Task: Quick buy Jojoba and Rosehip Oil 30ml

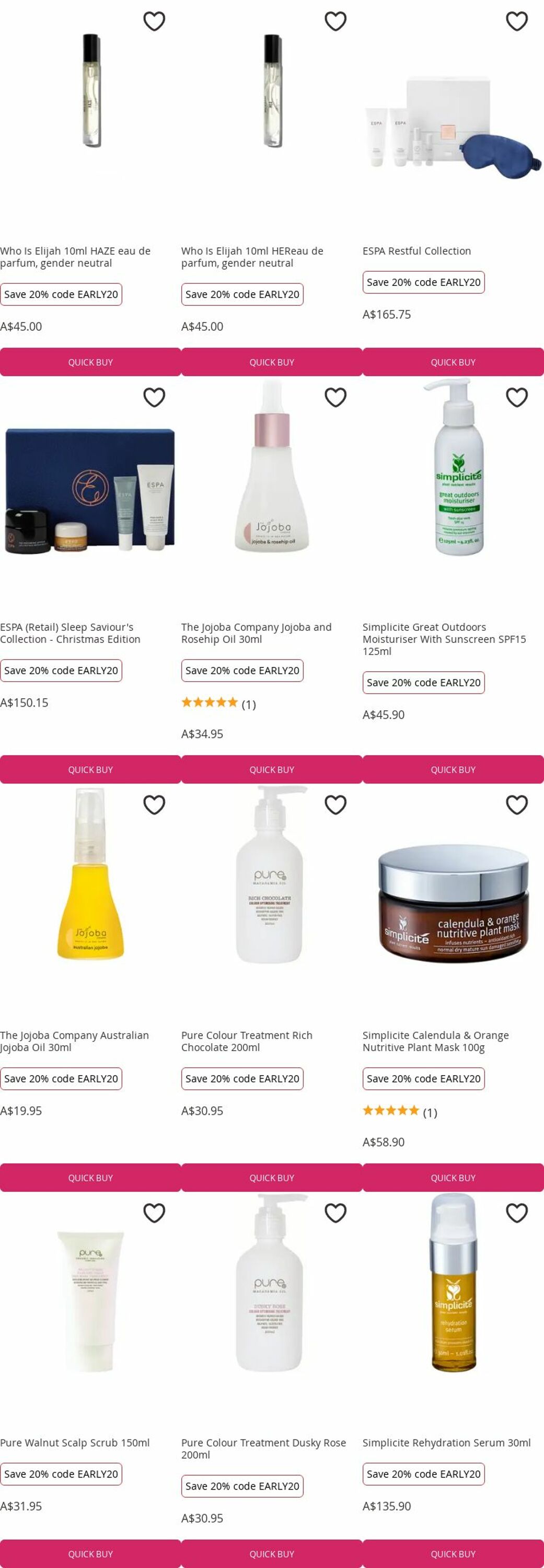Action: 272,769
